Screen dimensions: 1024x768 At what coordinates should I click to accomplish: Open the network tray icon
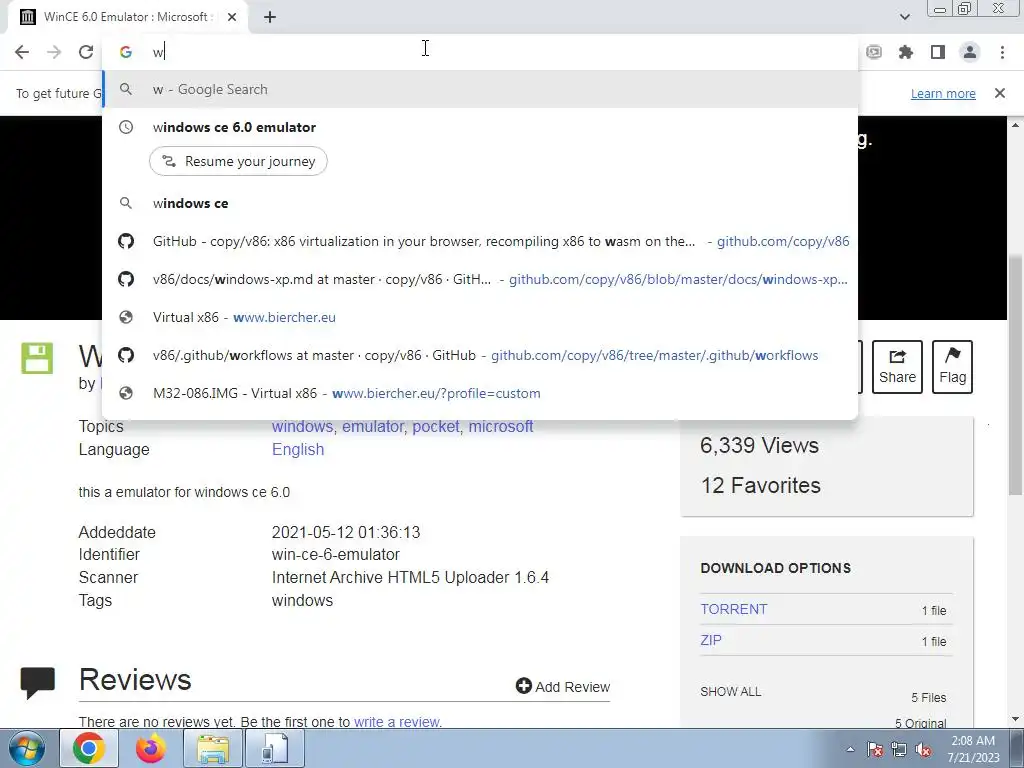click(x=899, y=749)
